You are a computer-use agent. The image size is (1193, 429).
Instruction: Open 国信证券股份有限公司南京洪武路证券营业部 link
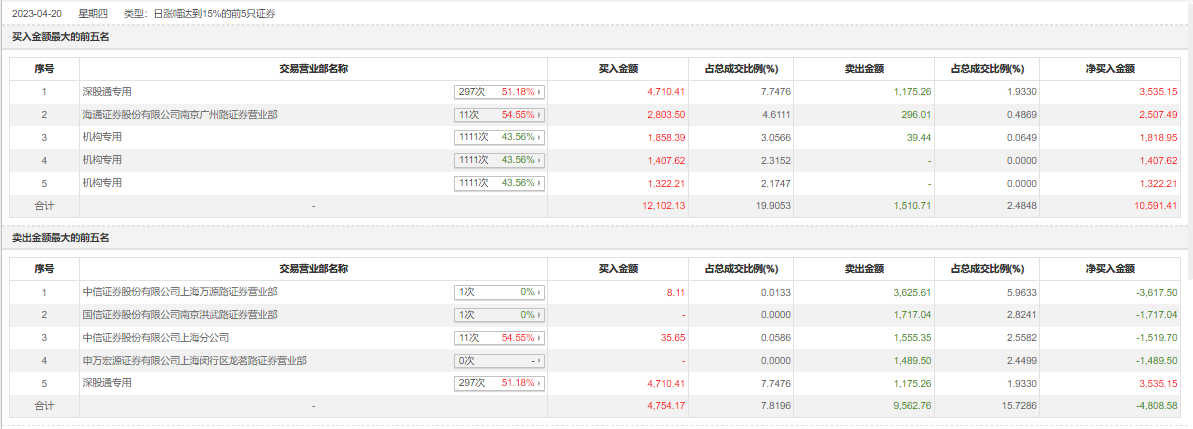(180, 315)
